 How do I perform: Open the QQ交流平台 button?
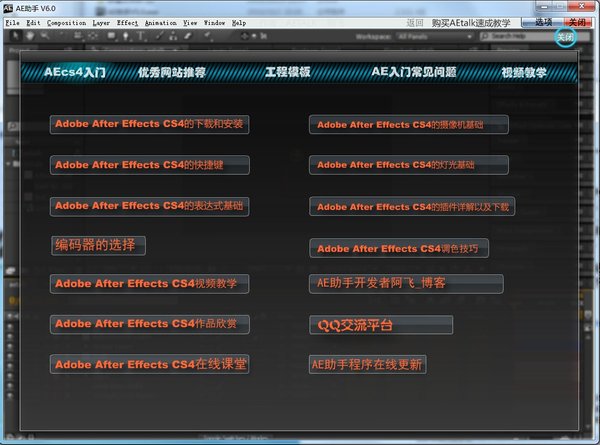381,325
